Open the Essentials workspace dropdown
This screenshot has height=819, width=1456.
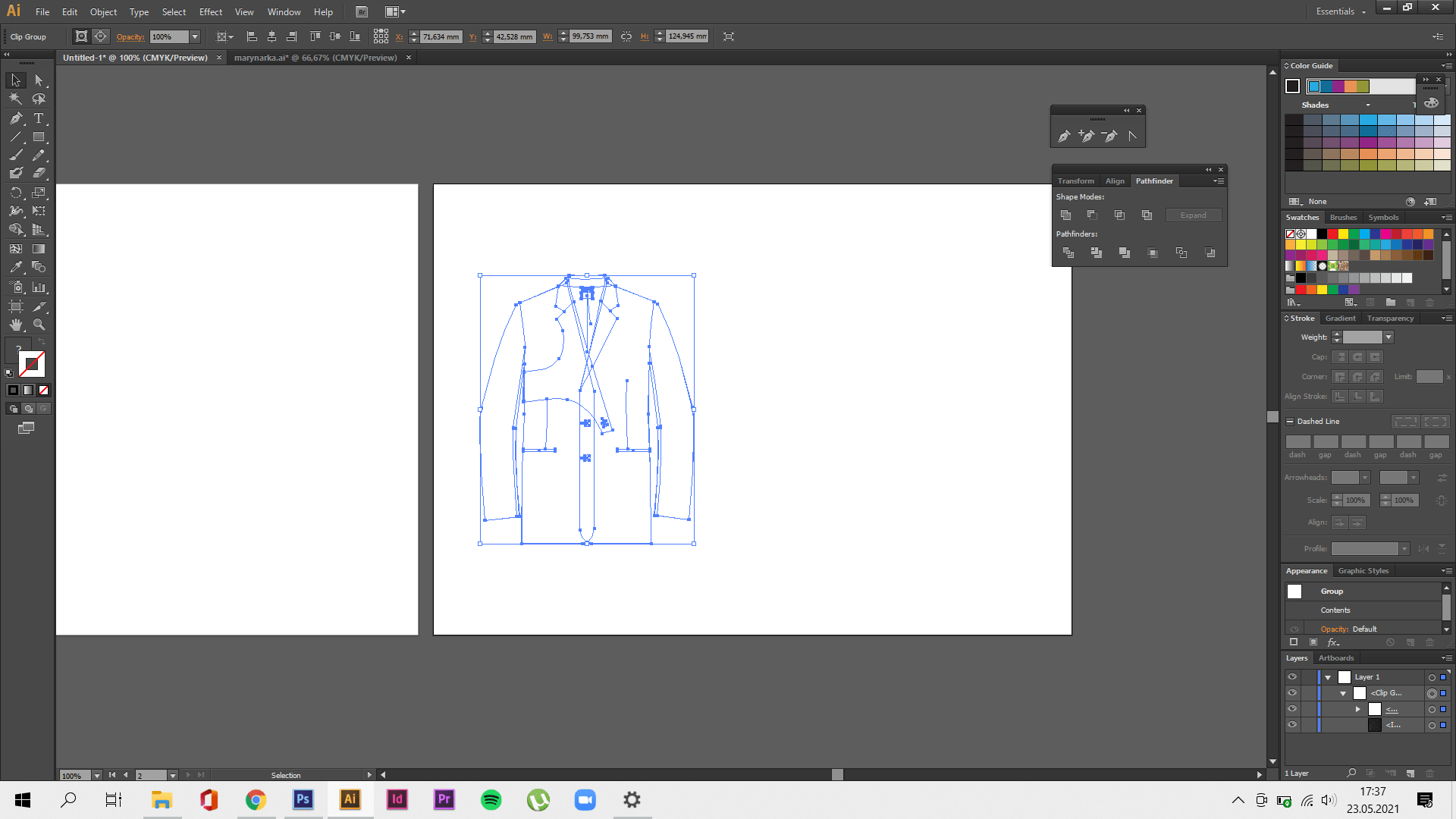point(1340,11)
